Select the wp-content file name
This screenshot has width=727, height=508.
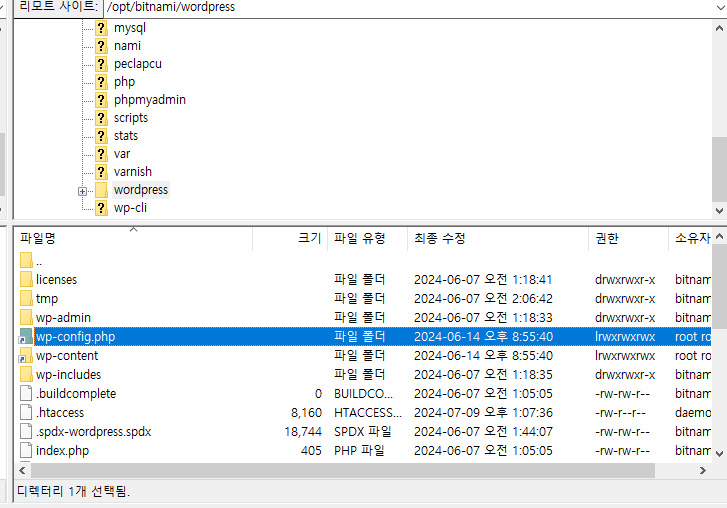67,356
